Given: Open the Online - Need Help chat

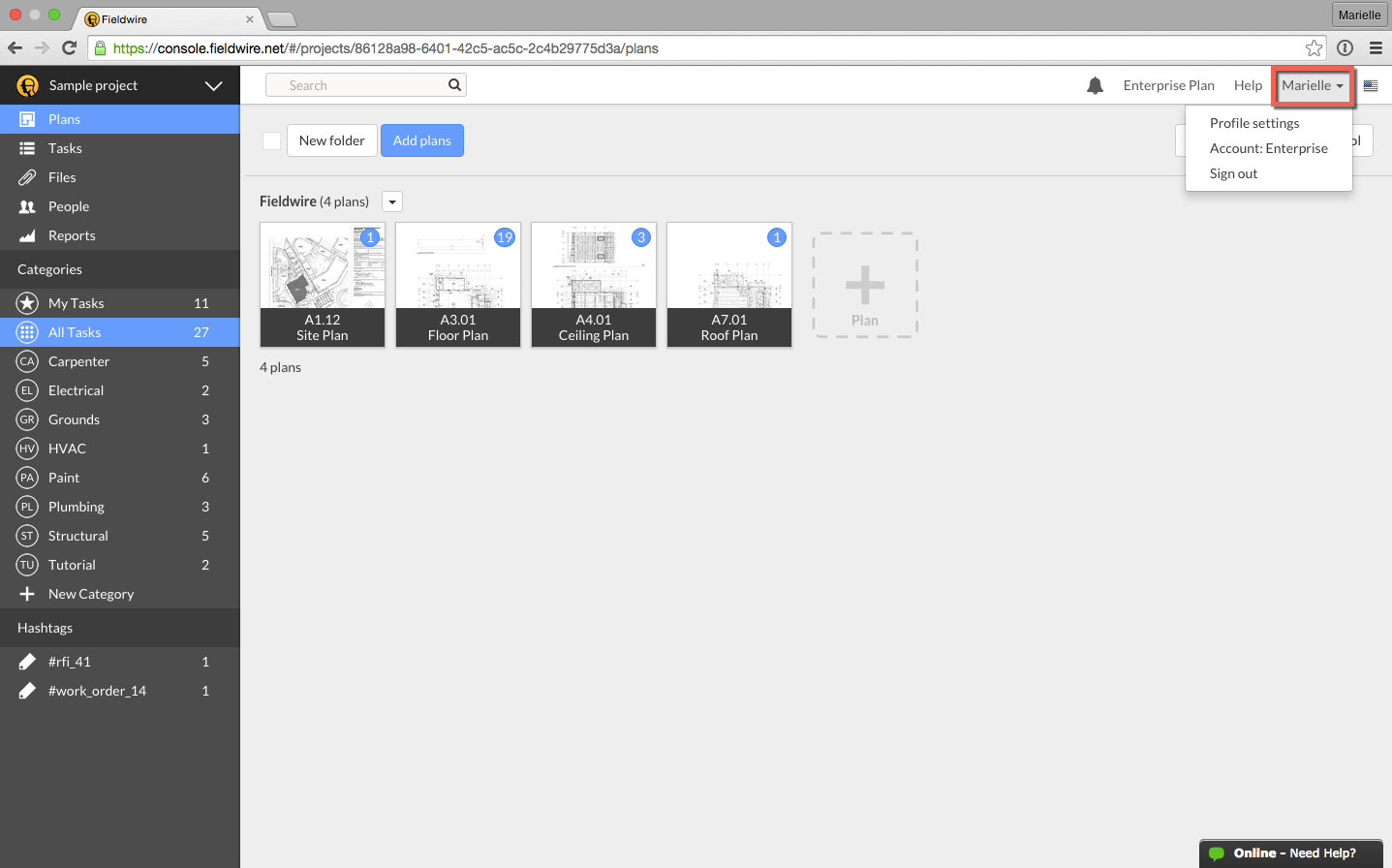Looking at the screenshot, I should pyautogui.click(x=1291, y=853).
